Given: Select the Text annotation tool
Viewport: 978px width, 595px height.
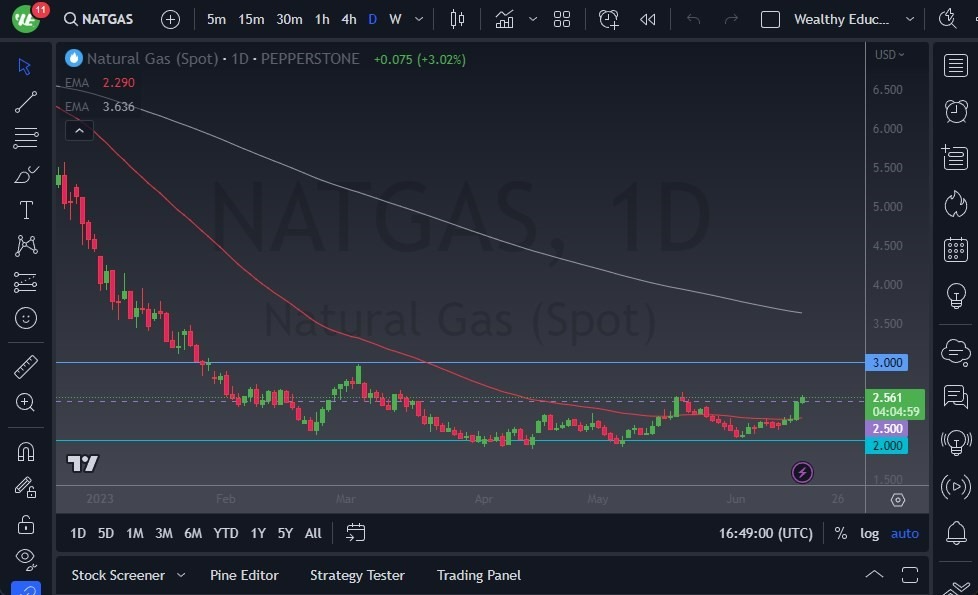Looking at the screenshot, I should (26, 210).
